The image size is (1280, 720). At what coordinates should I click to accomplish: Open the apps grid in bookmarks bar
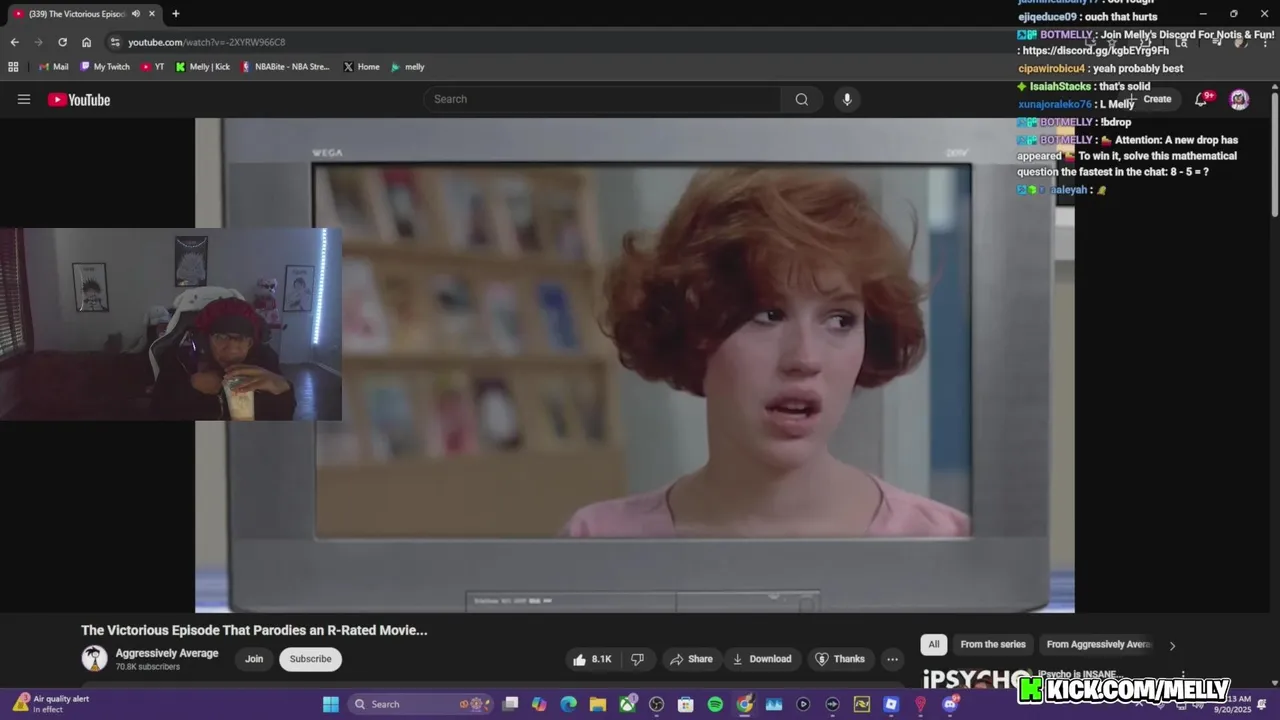(13, 67)
